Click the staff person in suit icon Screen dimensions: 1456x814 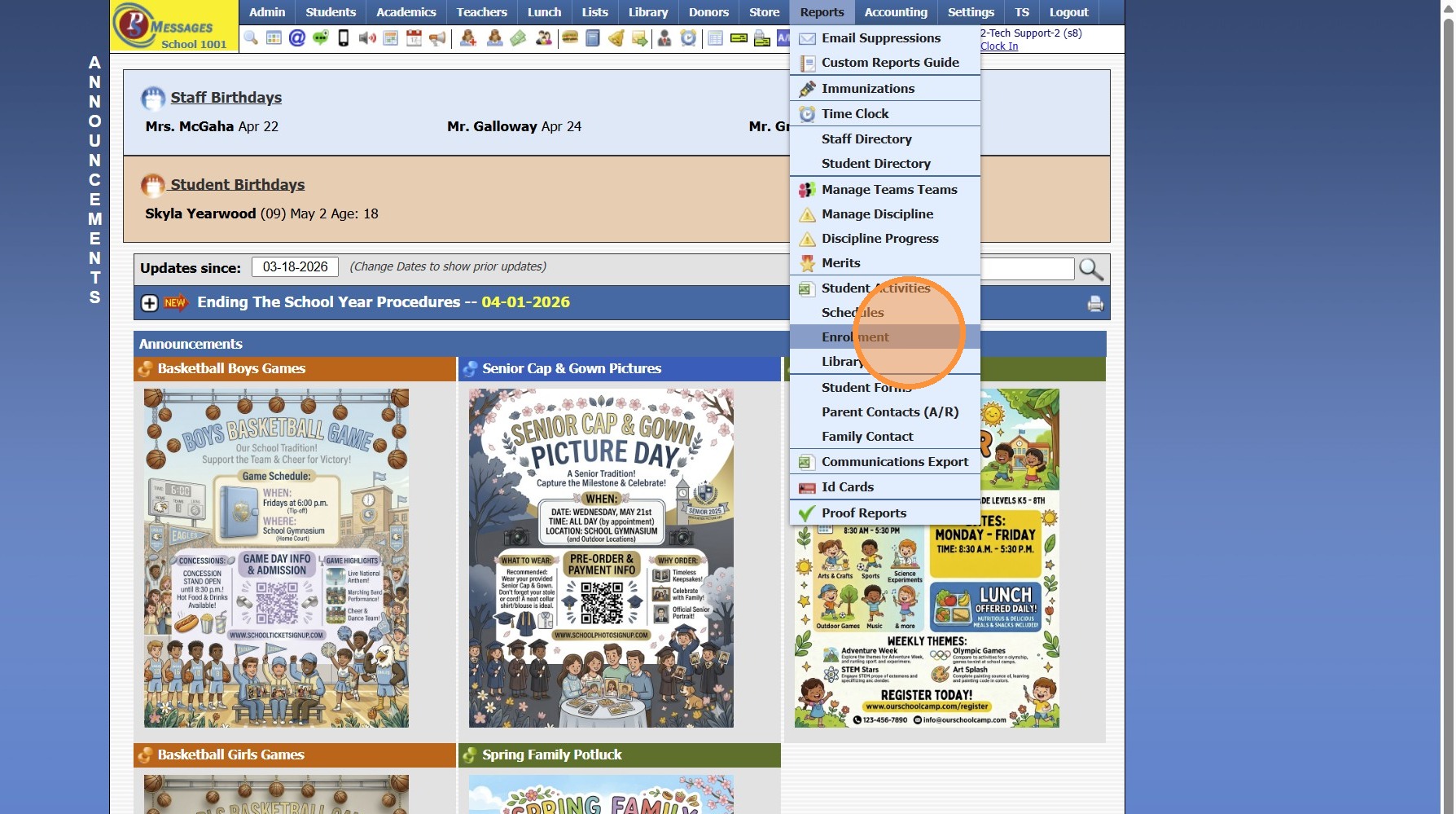664,38
